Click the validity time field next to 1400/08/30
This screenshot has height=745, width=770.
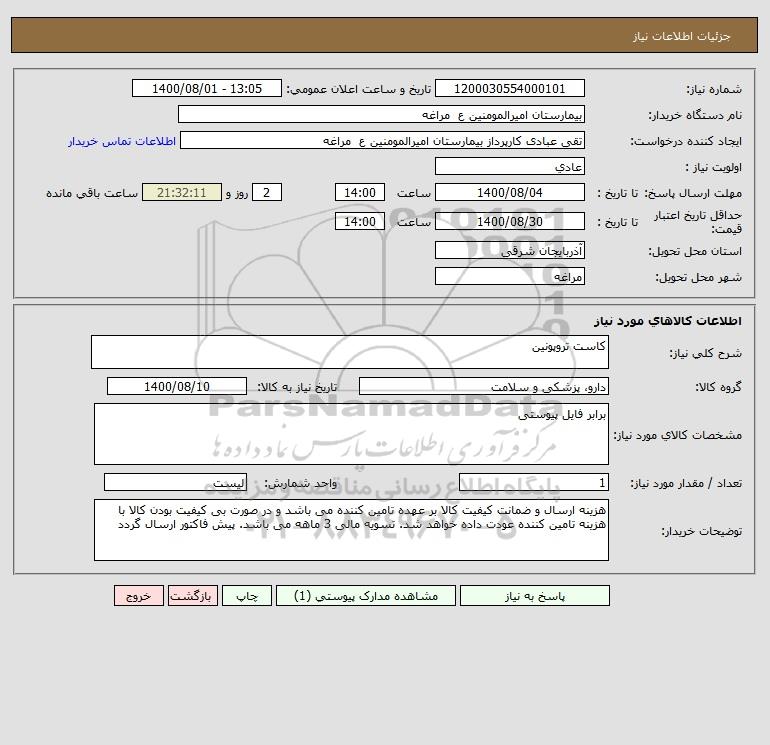click(359, 221)
